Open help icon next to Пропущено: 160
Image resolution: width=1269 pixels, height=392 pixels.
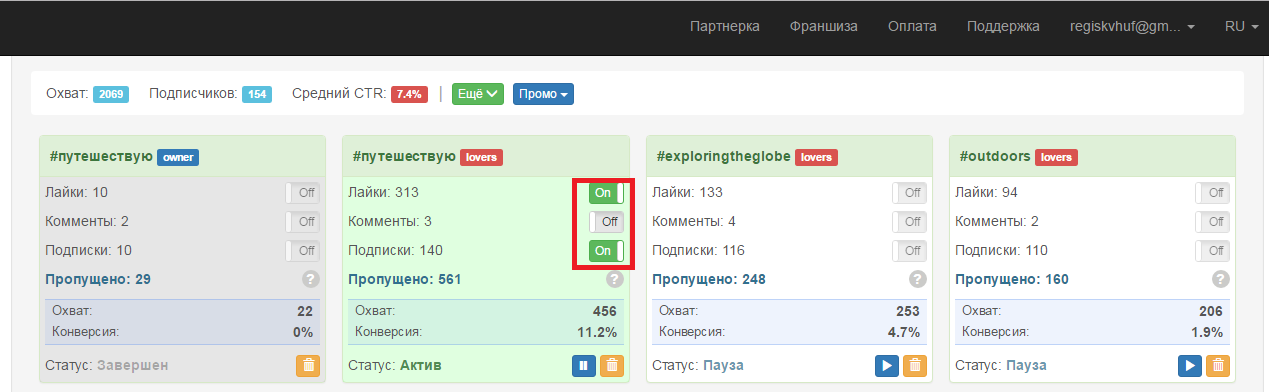tap(1221, 280)
